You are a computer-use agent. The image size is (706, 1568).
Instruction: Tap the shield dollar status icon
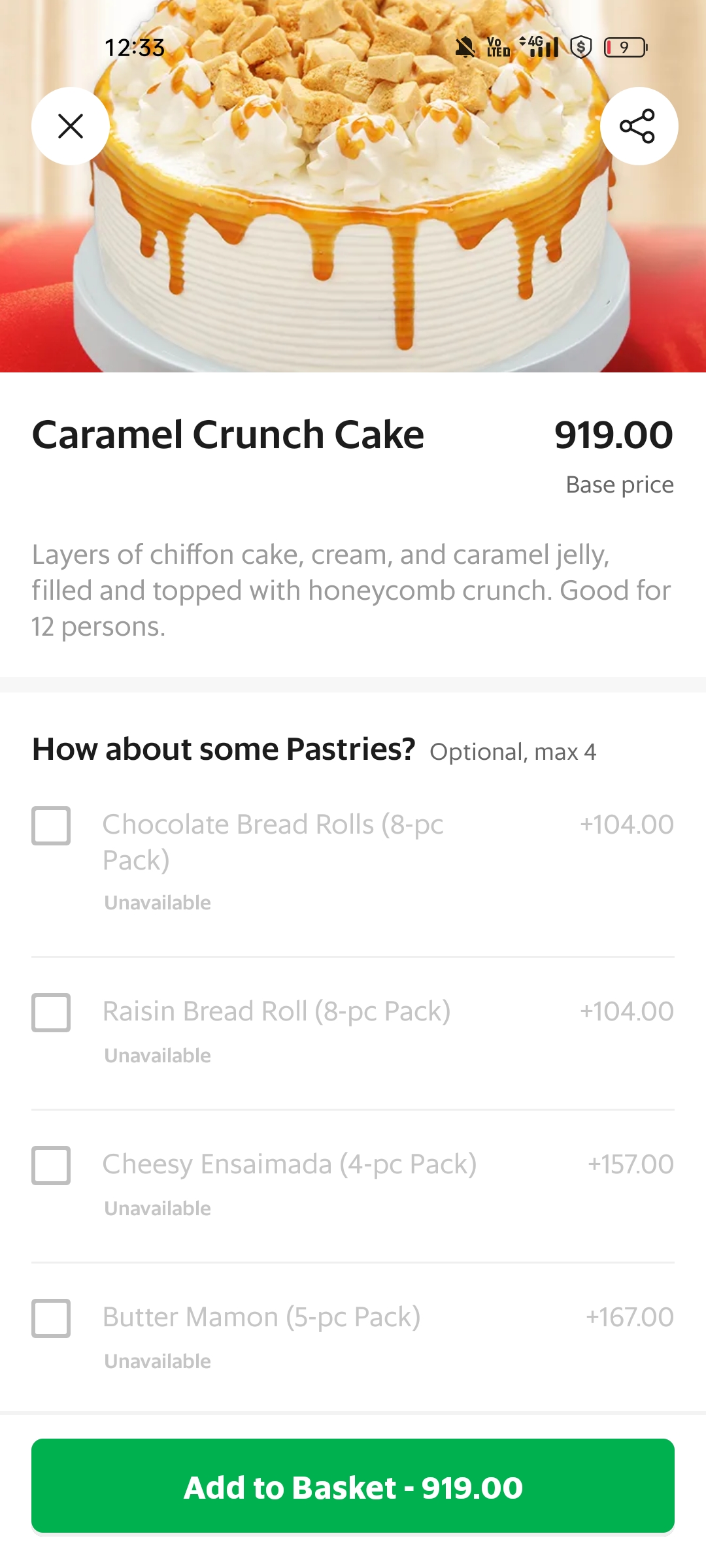(580, 47)
